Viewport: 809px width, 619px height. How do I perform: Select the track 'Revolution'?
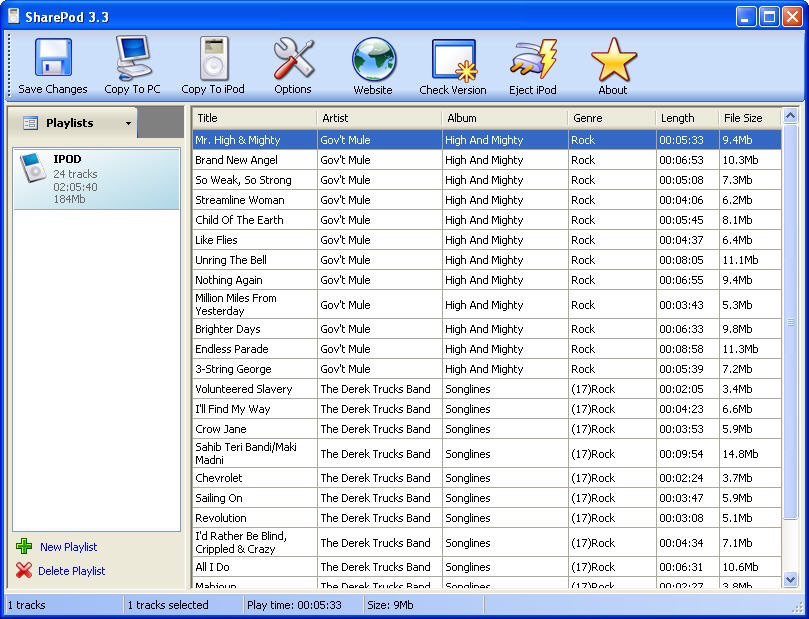click(x=487, y=518)
